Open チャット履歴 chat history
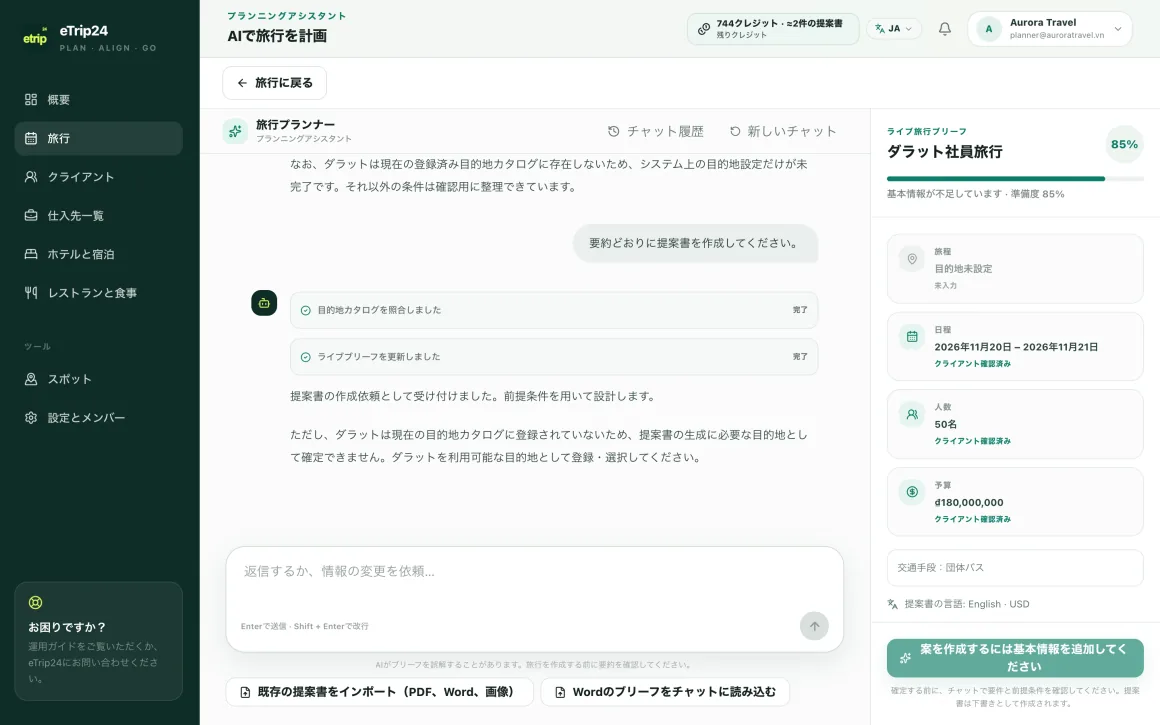The image size is (1160, 725). tap(655, 131)
